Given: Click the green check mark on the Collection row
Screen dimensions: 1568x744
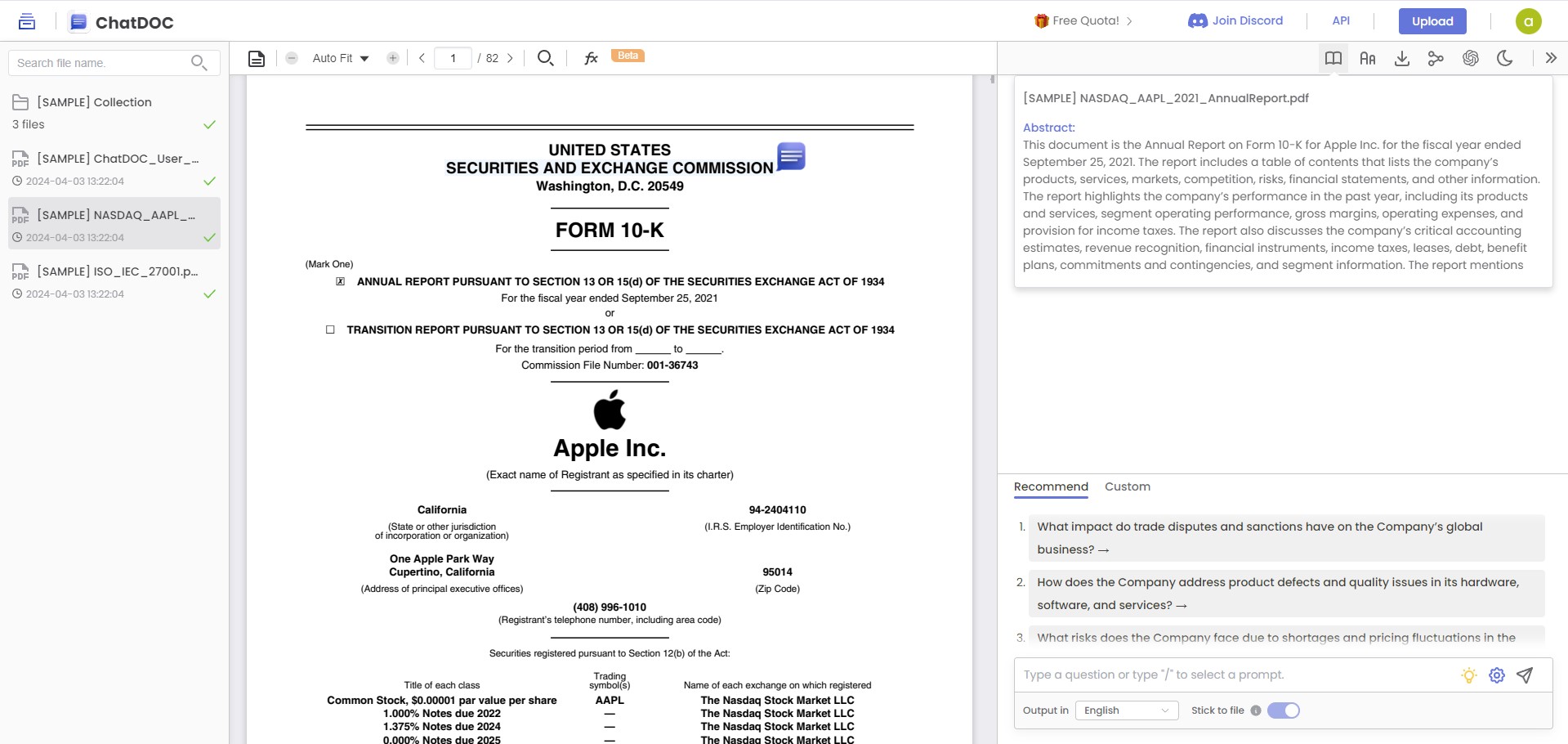Looking at the screenshot, I should tap(209, 124).
